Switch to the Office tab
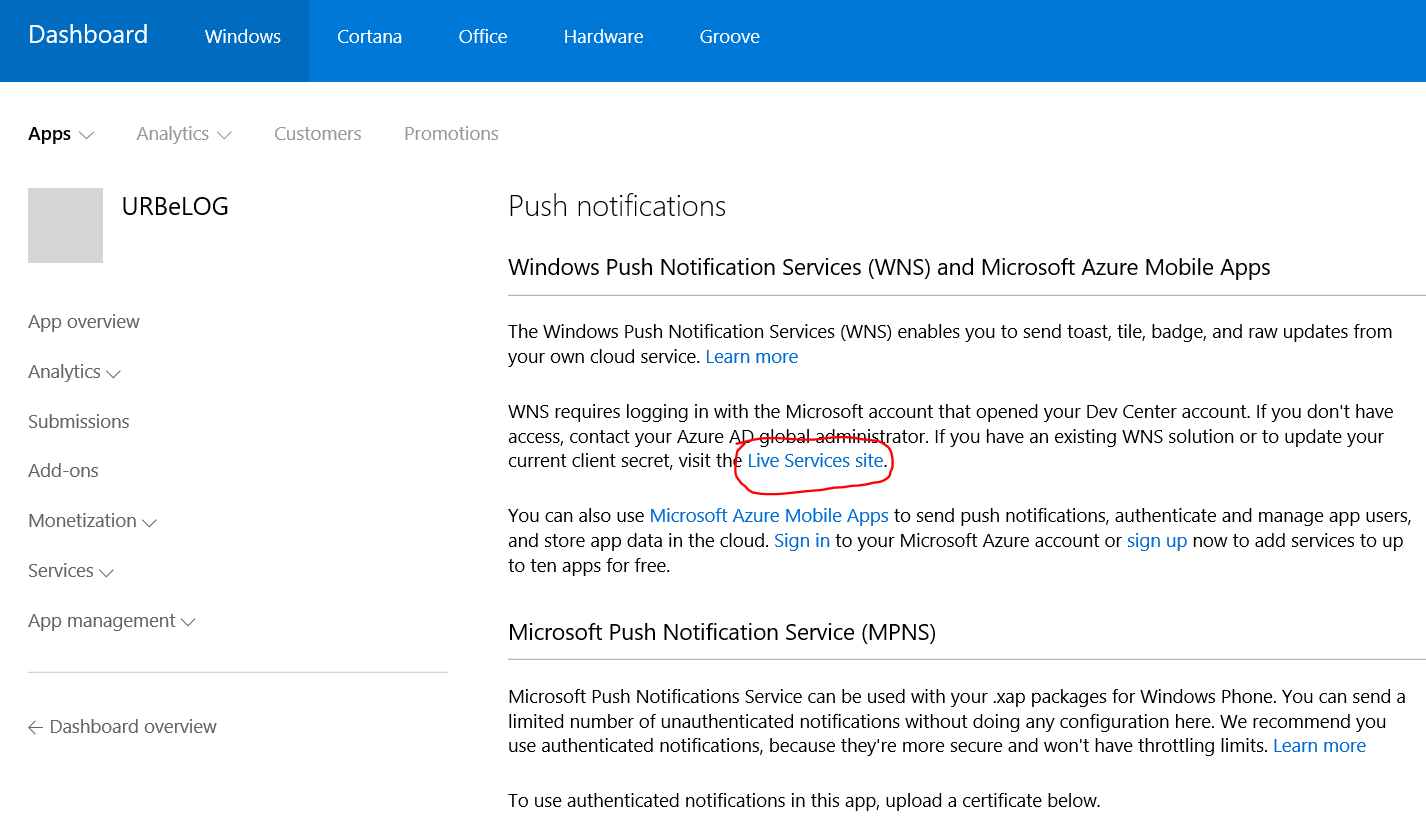Viewport: 1426px width, 818px height. (483, 37)
